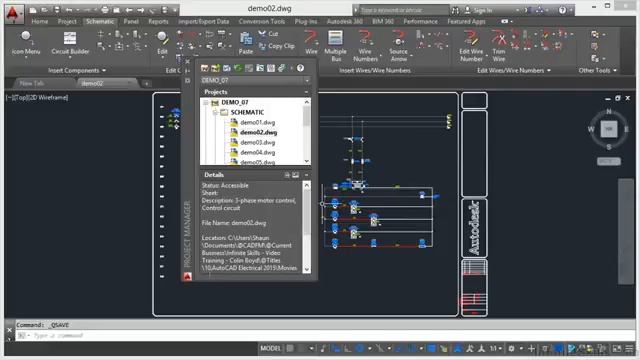
Task: Toggle polar tracking in status bar
Action: 360,348
